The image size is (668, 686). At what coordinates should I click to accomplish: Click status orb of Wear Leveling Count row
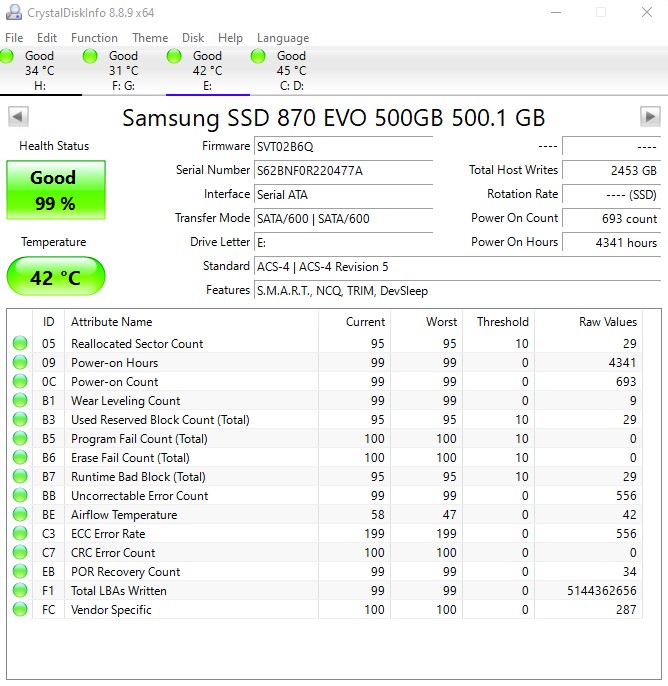tap(20, 400)
